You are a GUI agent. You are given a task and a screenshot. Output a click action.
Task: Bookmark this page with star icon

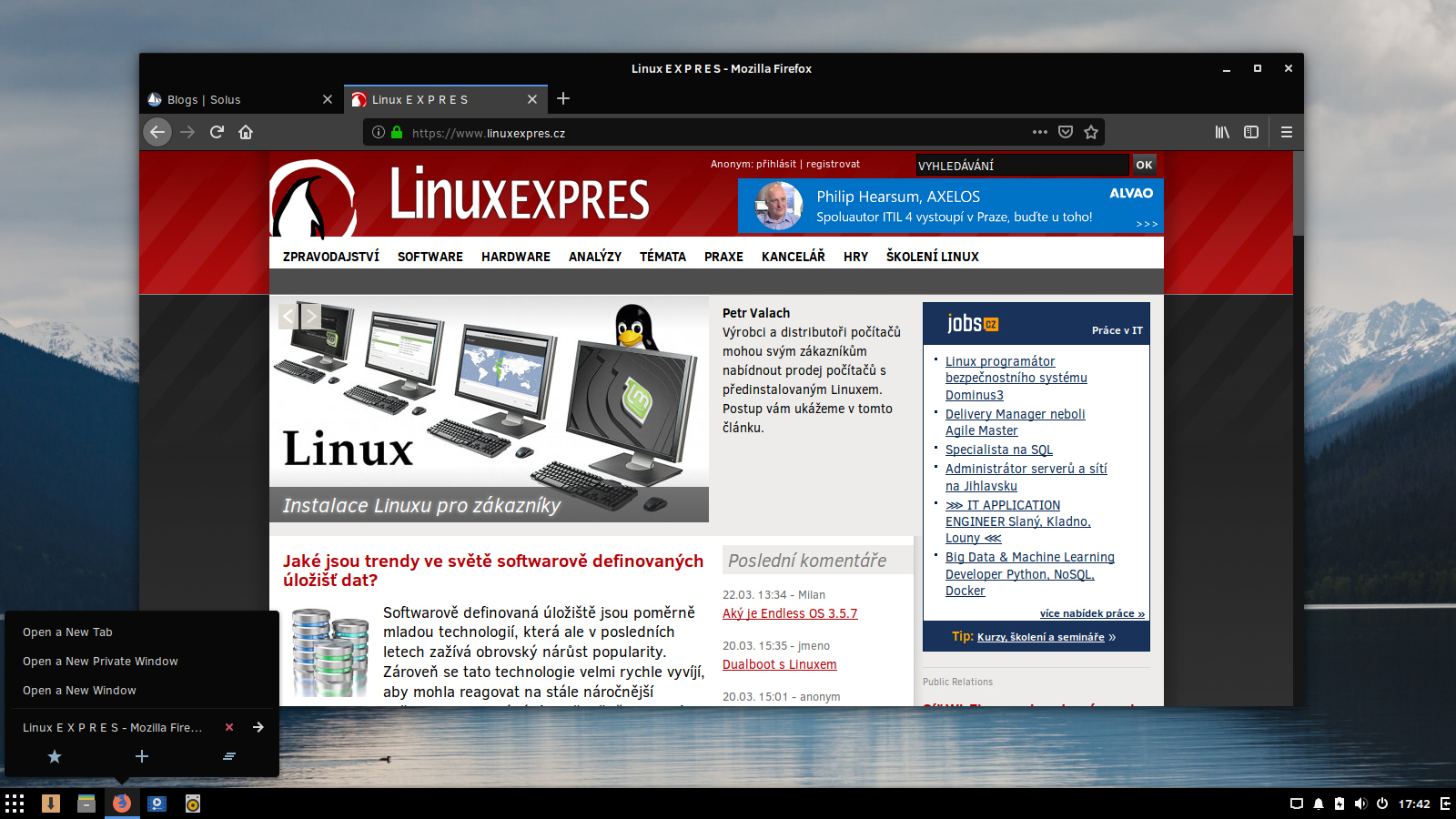[1091, 132]
